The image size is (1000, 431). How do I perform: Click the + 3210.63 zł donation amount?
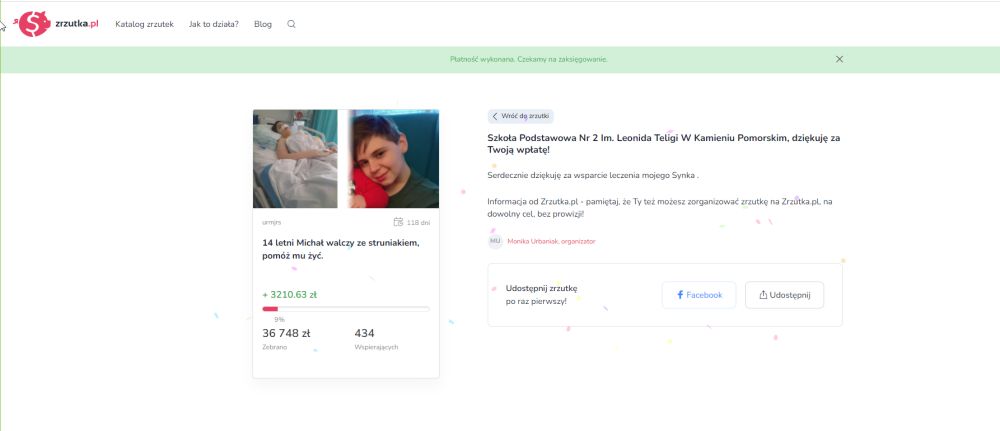(x=290, y=295)
